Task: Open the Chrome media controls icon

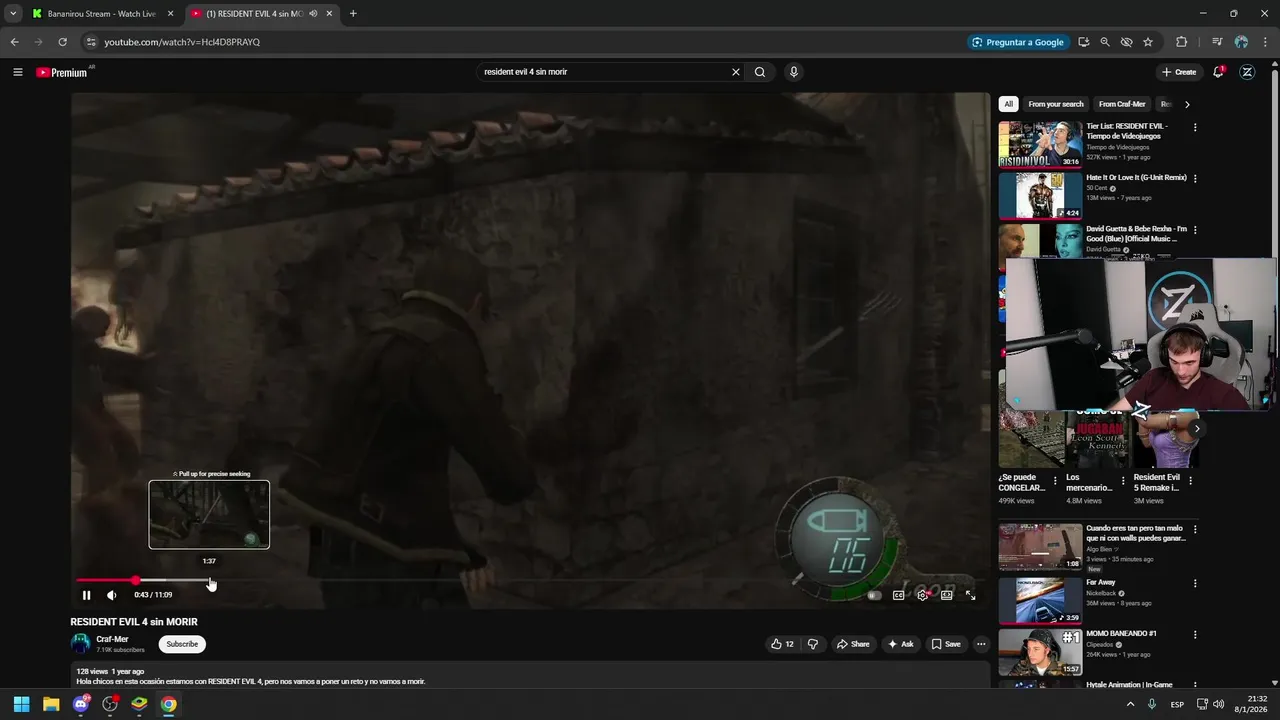Action: [1217, 42]
